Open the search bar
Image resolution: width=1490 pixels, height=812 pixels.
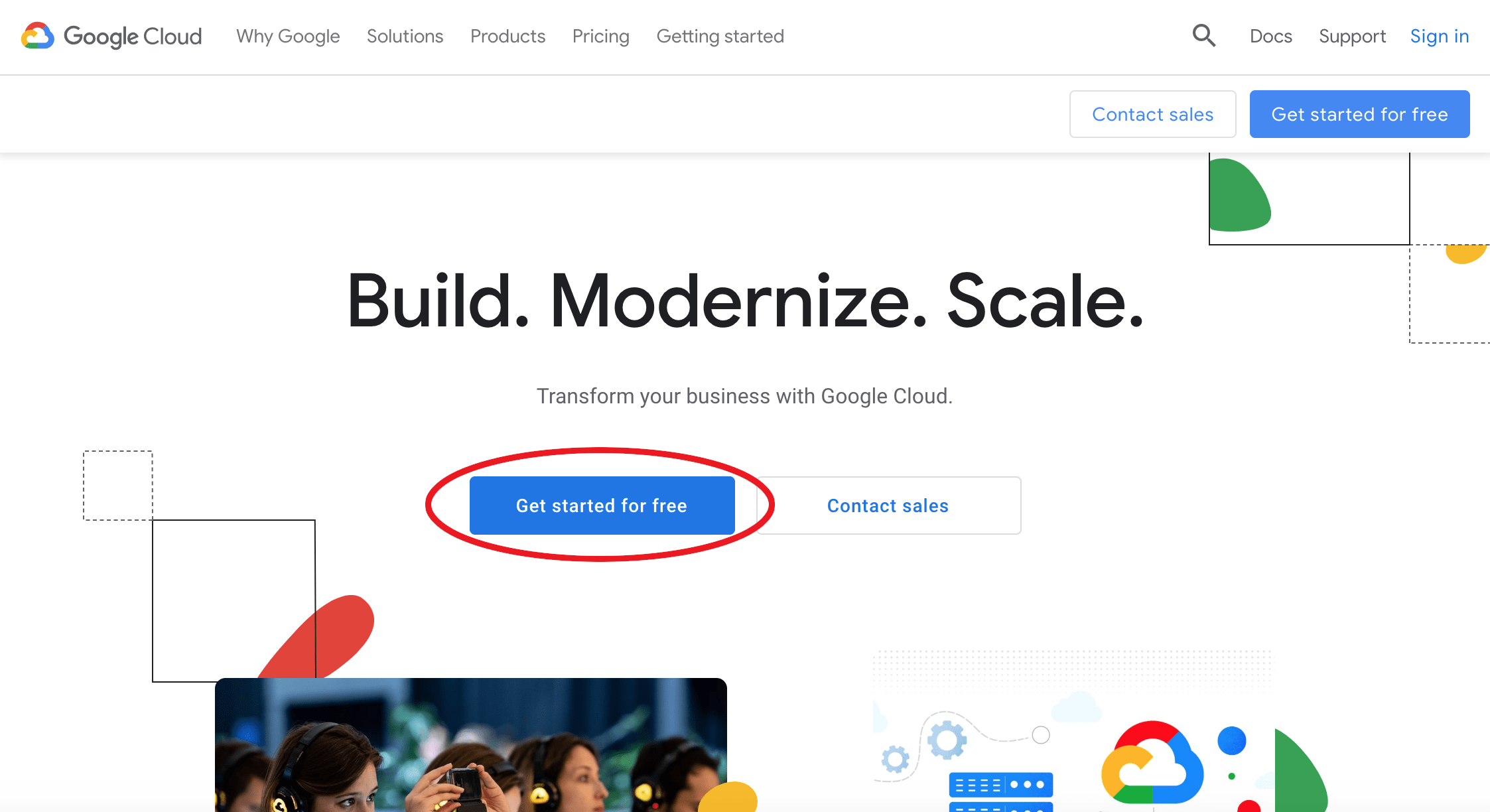(1203, 36)
